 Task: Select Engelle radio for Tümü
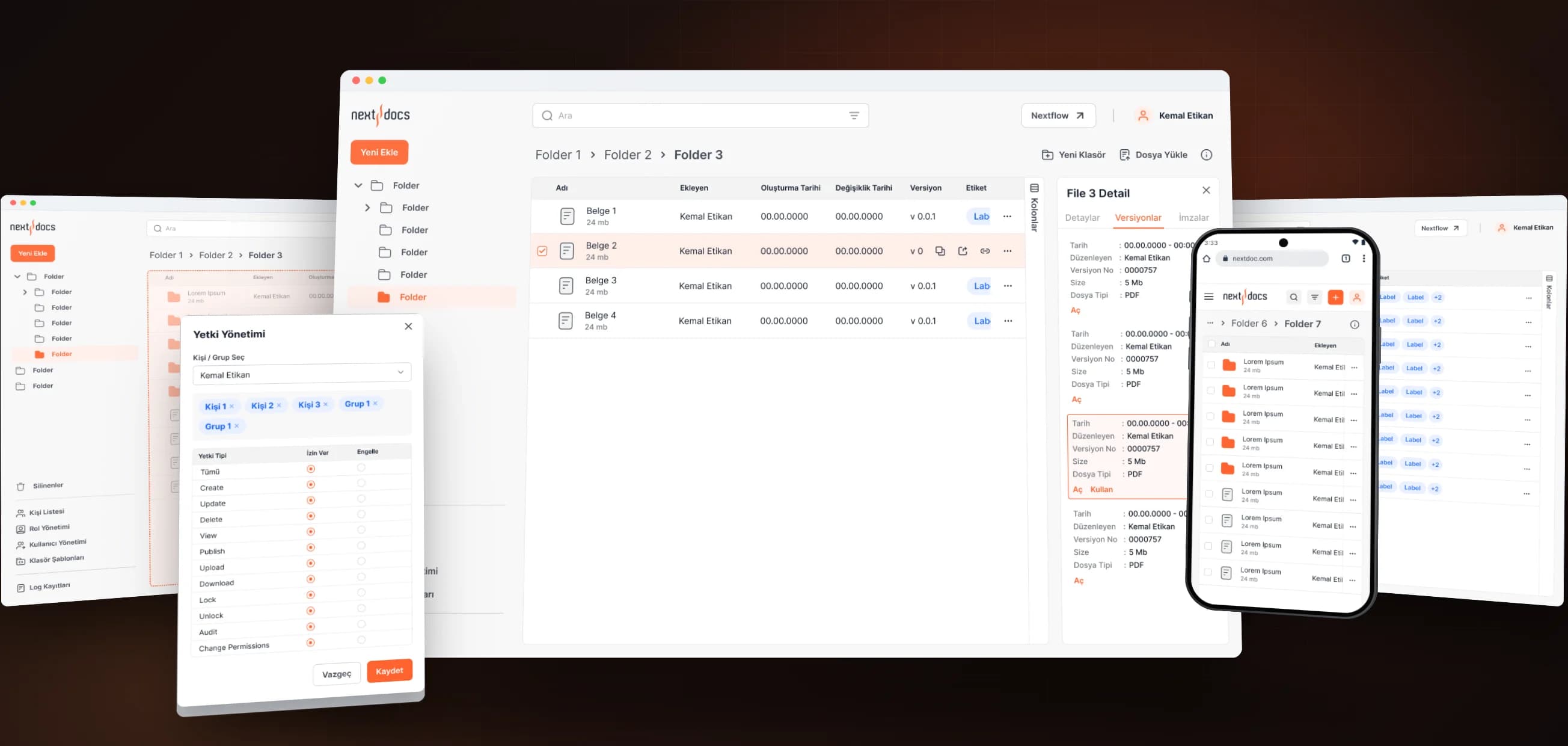point(361,467)
